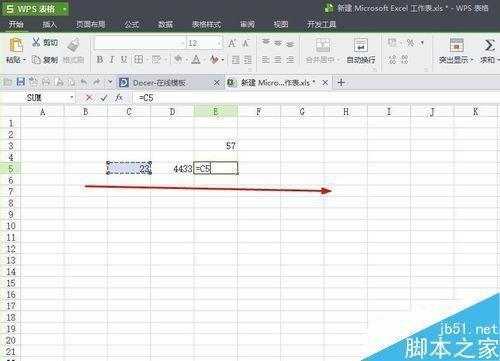Expand the Name Box SUM dropdown

72,98
